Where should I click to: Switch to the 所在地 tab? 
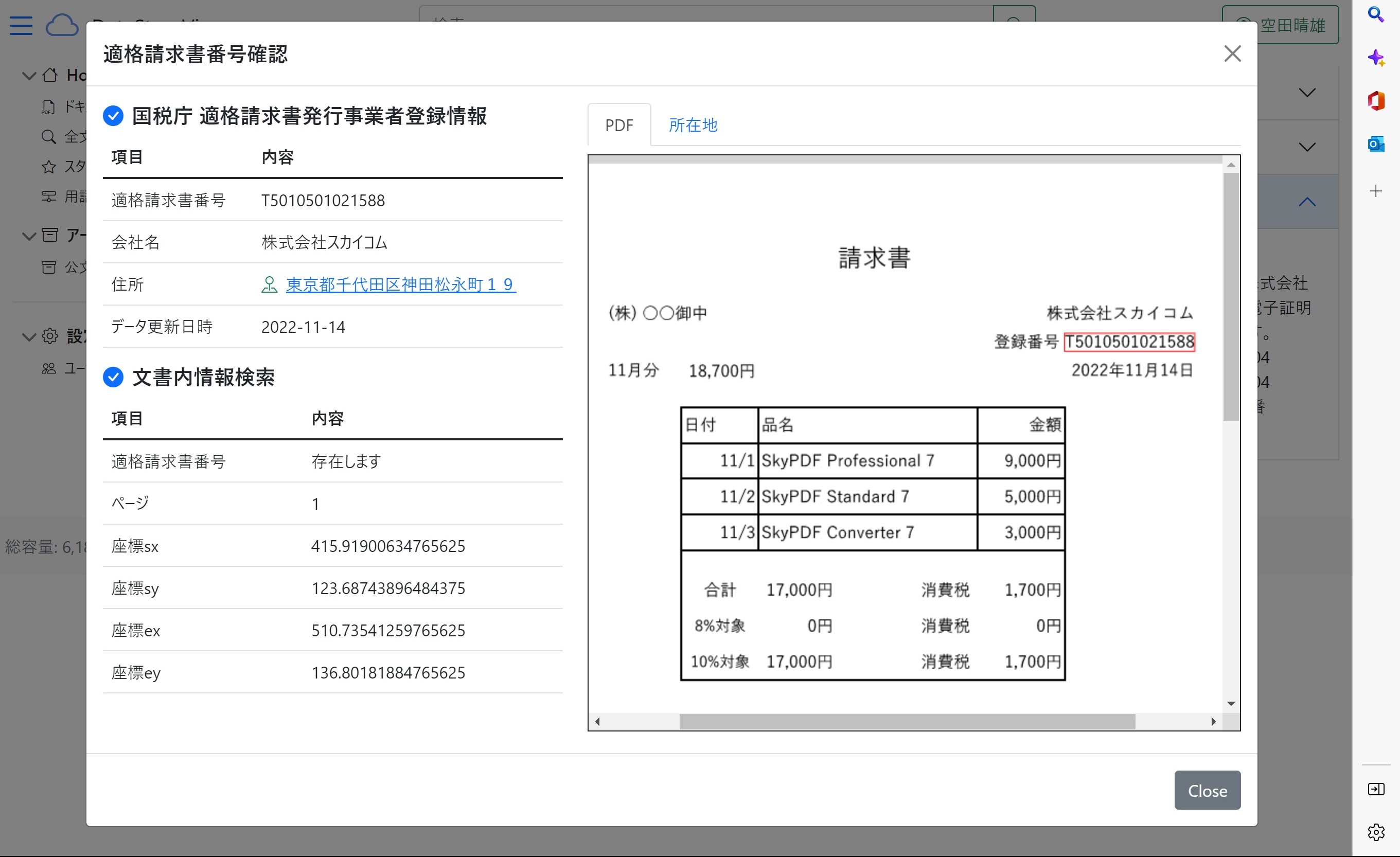click(693, 125)
